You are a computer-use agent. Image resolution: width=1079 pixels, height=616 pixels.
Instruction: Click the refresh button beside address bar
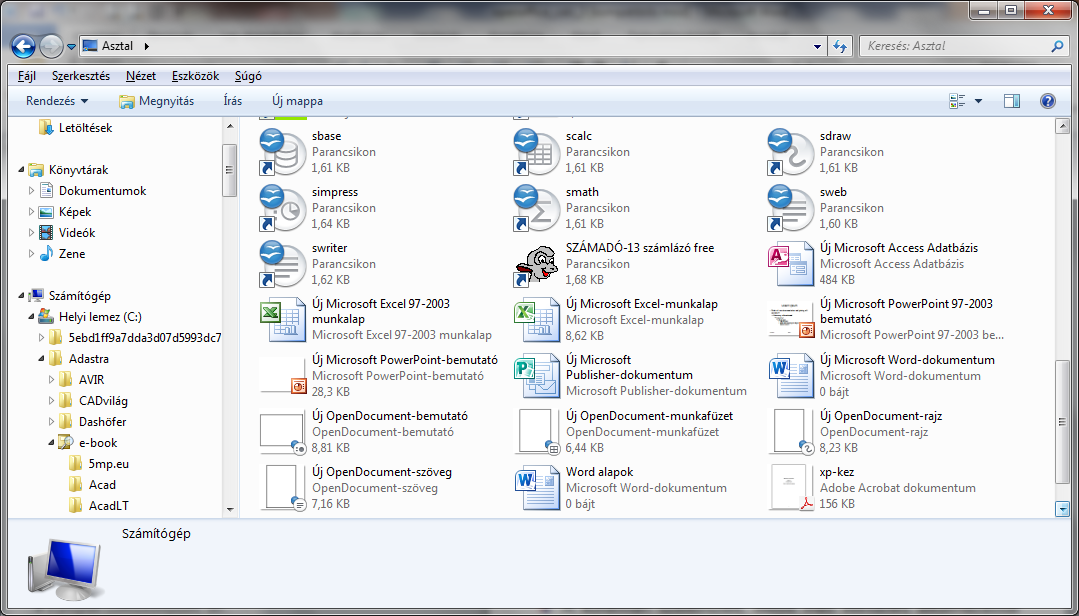840,46
